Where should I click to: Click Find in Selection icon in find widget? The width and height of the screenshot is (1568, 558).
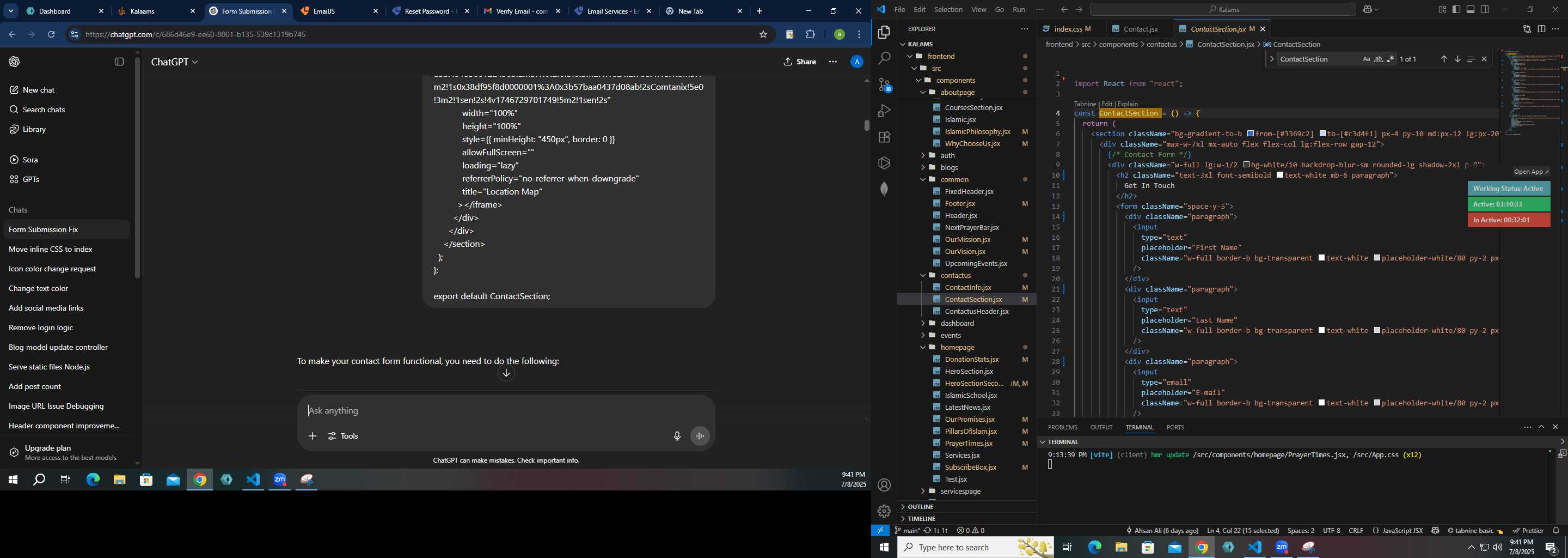click(x=1471, y=59)
